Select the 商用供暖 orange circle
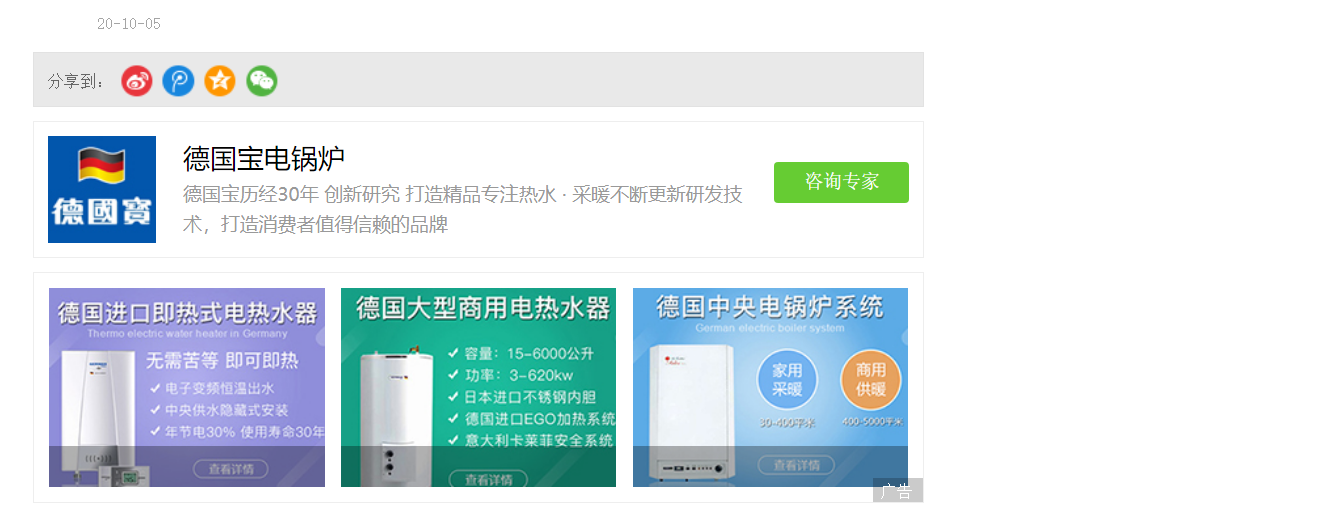The image size is (1322, 515). (871, 380)
